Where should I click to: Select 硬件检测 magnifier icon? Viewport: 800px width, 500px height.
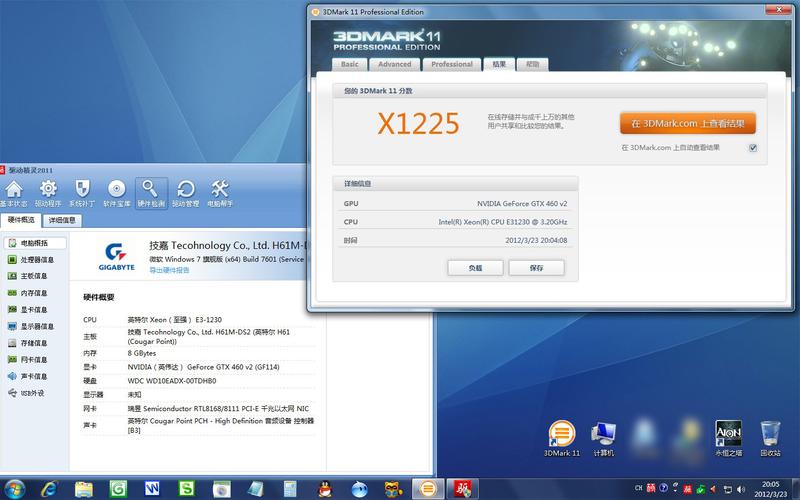click(x=151, y=193)
